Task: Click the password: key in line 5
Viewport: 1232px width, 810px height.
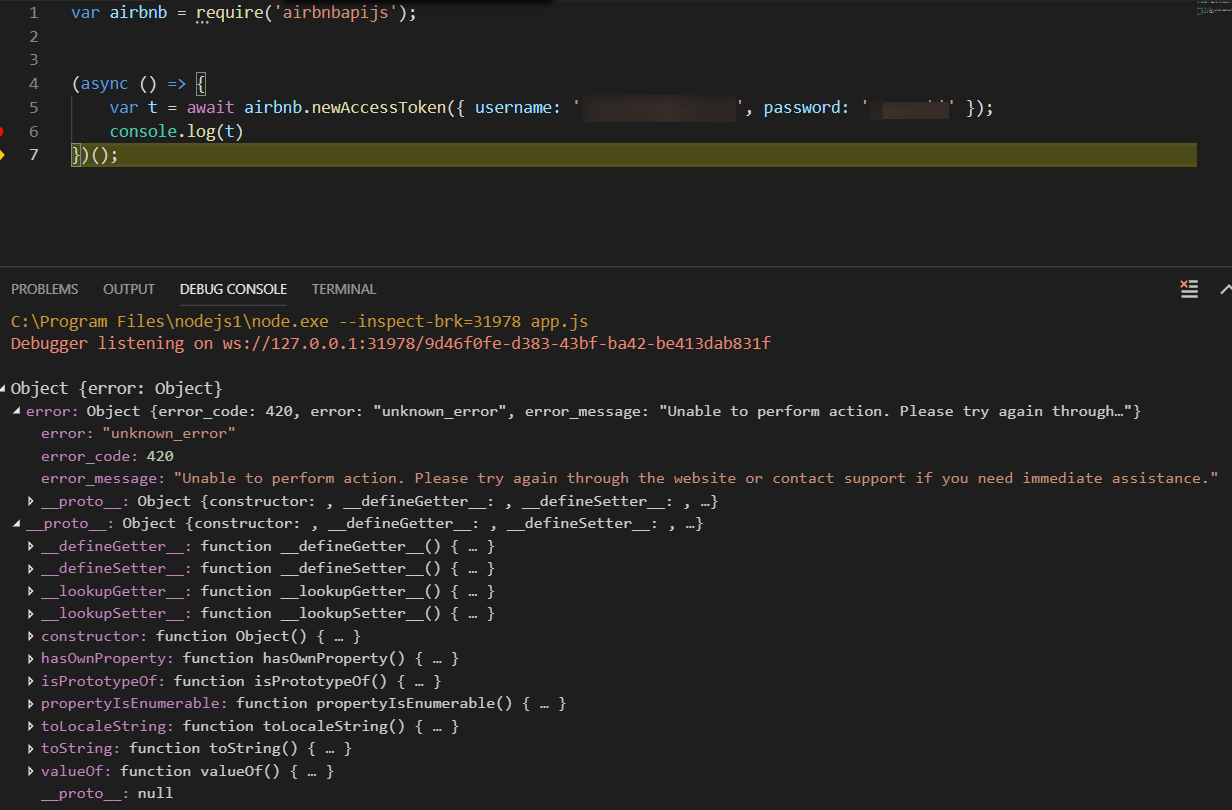Action: [807, 107]
